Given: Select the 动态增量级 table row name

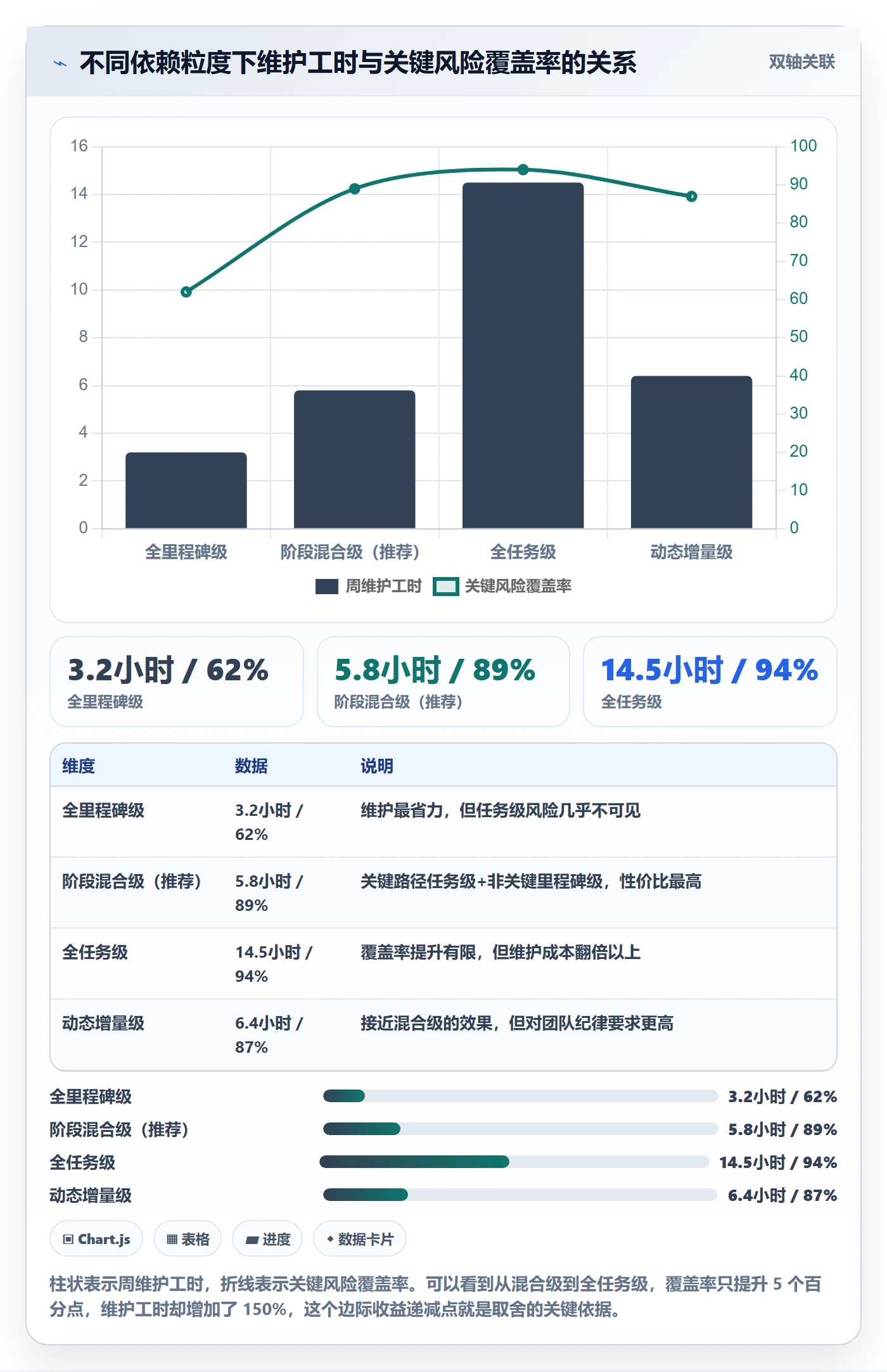Looking at the screenshot, I should pyautogui.click(x=103, y=1023).
